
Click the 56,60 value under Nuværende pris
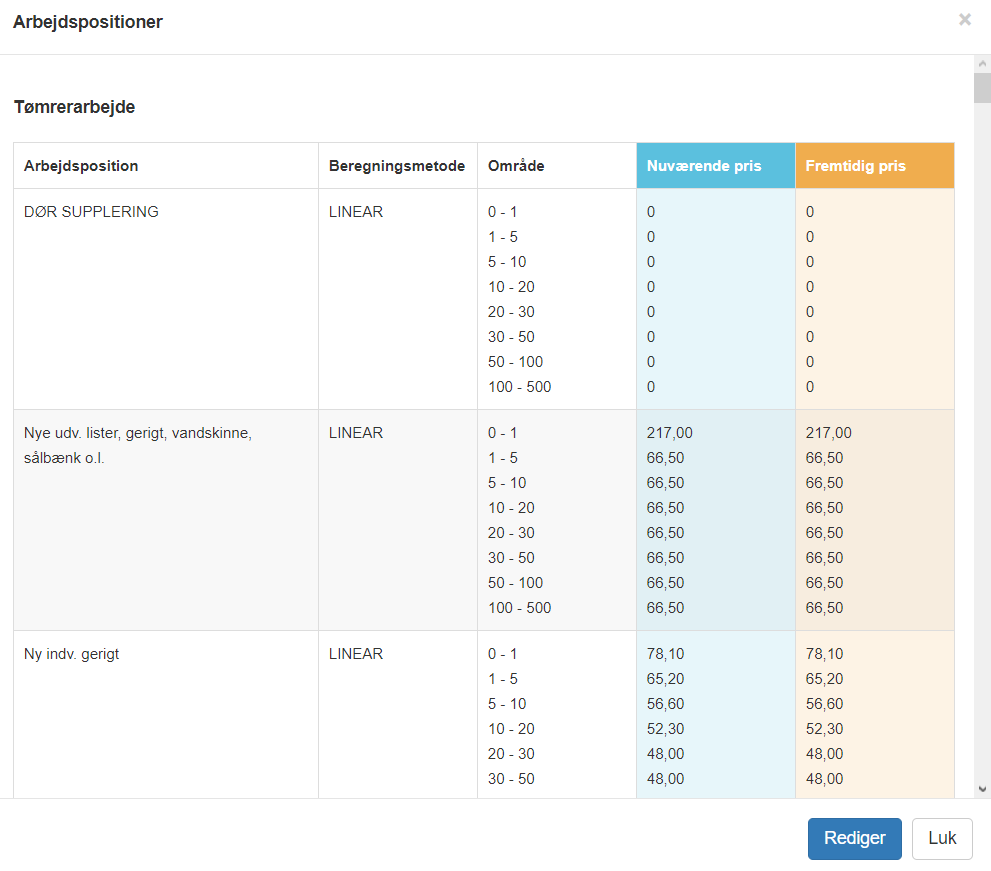pyautogui.click(x=665, y=704)
